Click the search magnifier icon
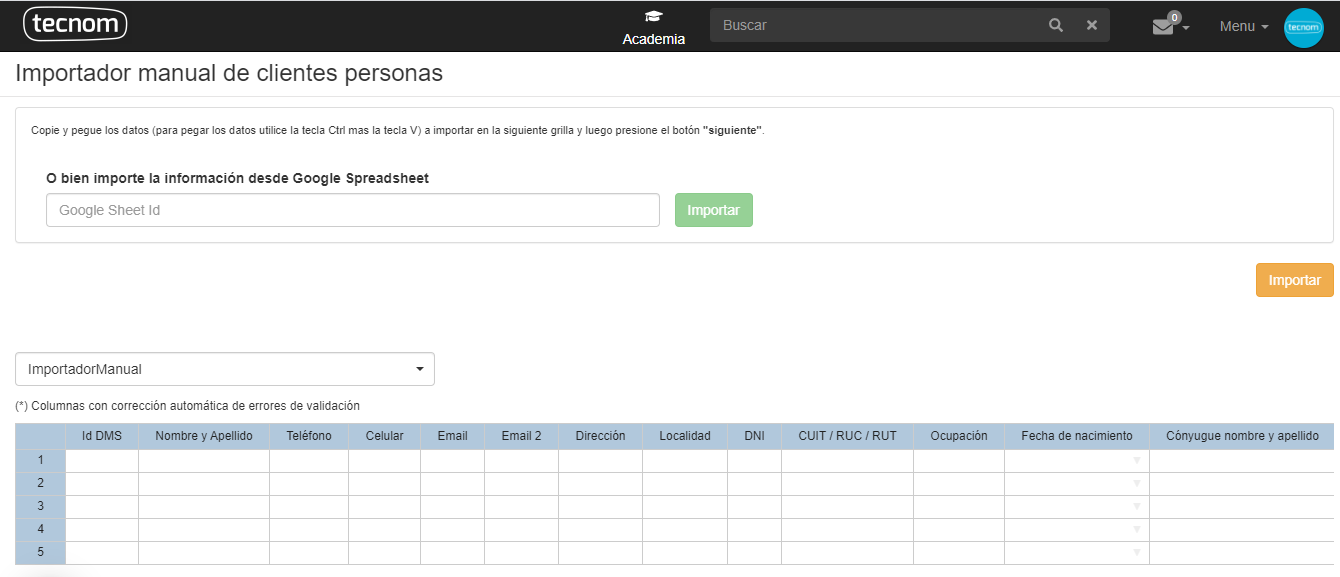1340x577 pixels. [x=1056, y=25]
